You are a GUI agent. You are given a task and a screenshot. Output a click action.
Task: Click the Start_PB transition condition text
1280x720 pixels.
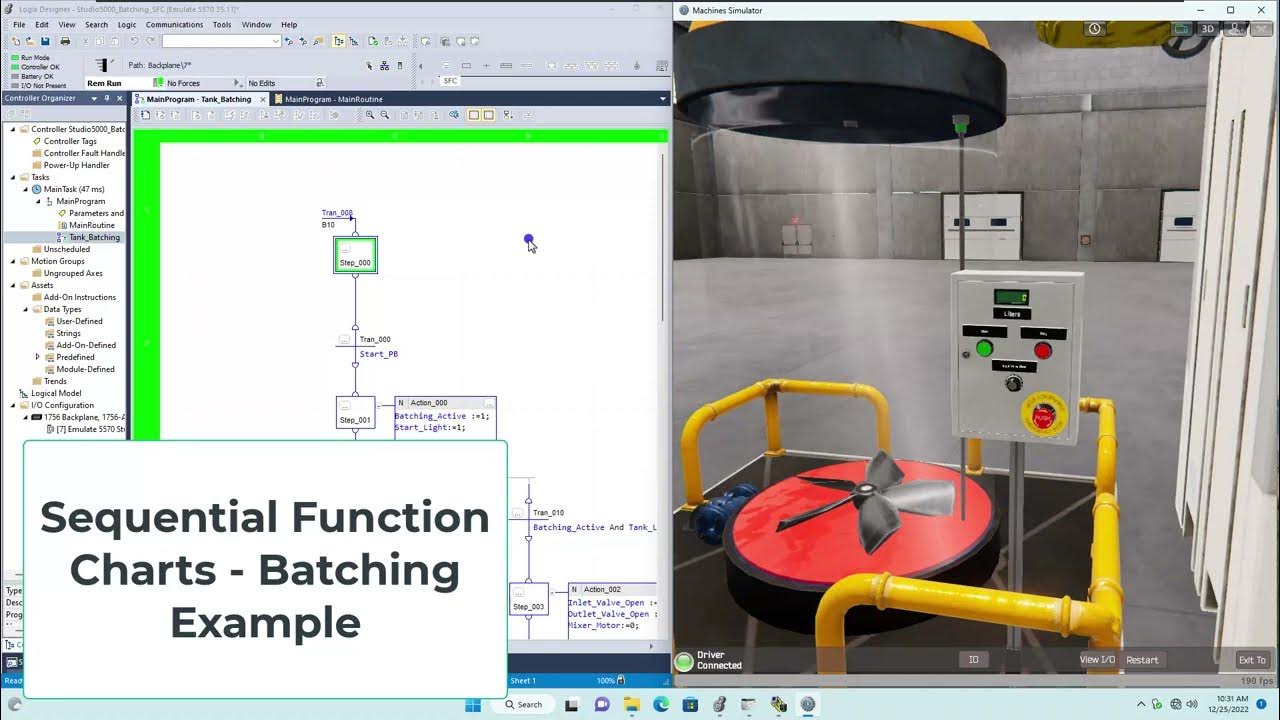coord(379,354)
